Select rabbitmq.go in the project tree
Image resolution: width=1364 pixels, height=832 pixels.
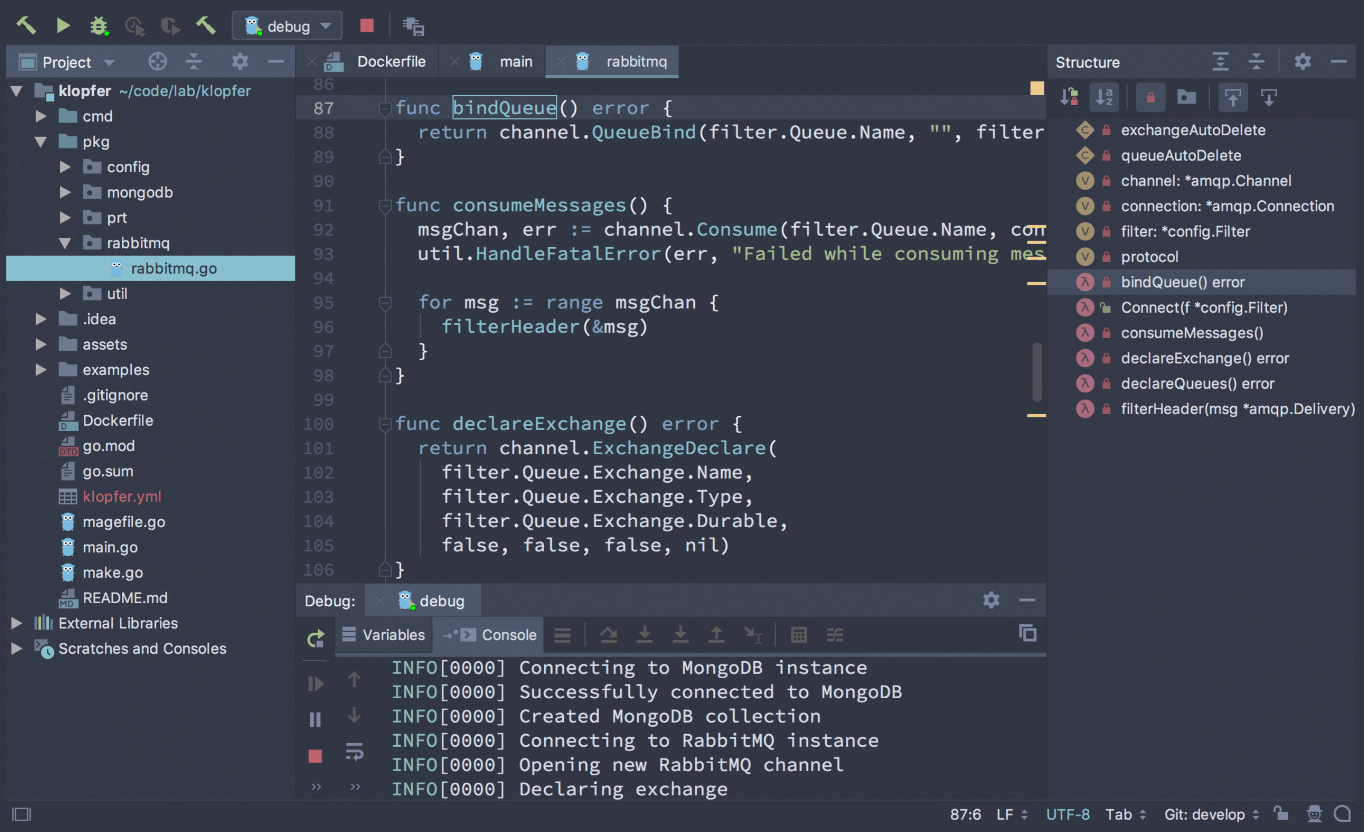[150, 268]
